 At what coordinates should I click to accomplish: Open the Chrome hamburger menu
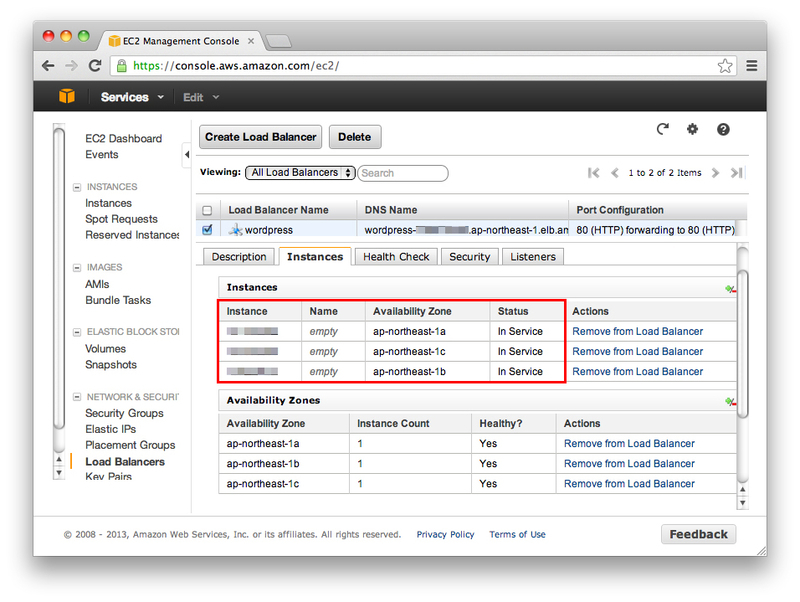[x=752, y=66]
